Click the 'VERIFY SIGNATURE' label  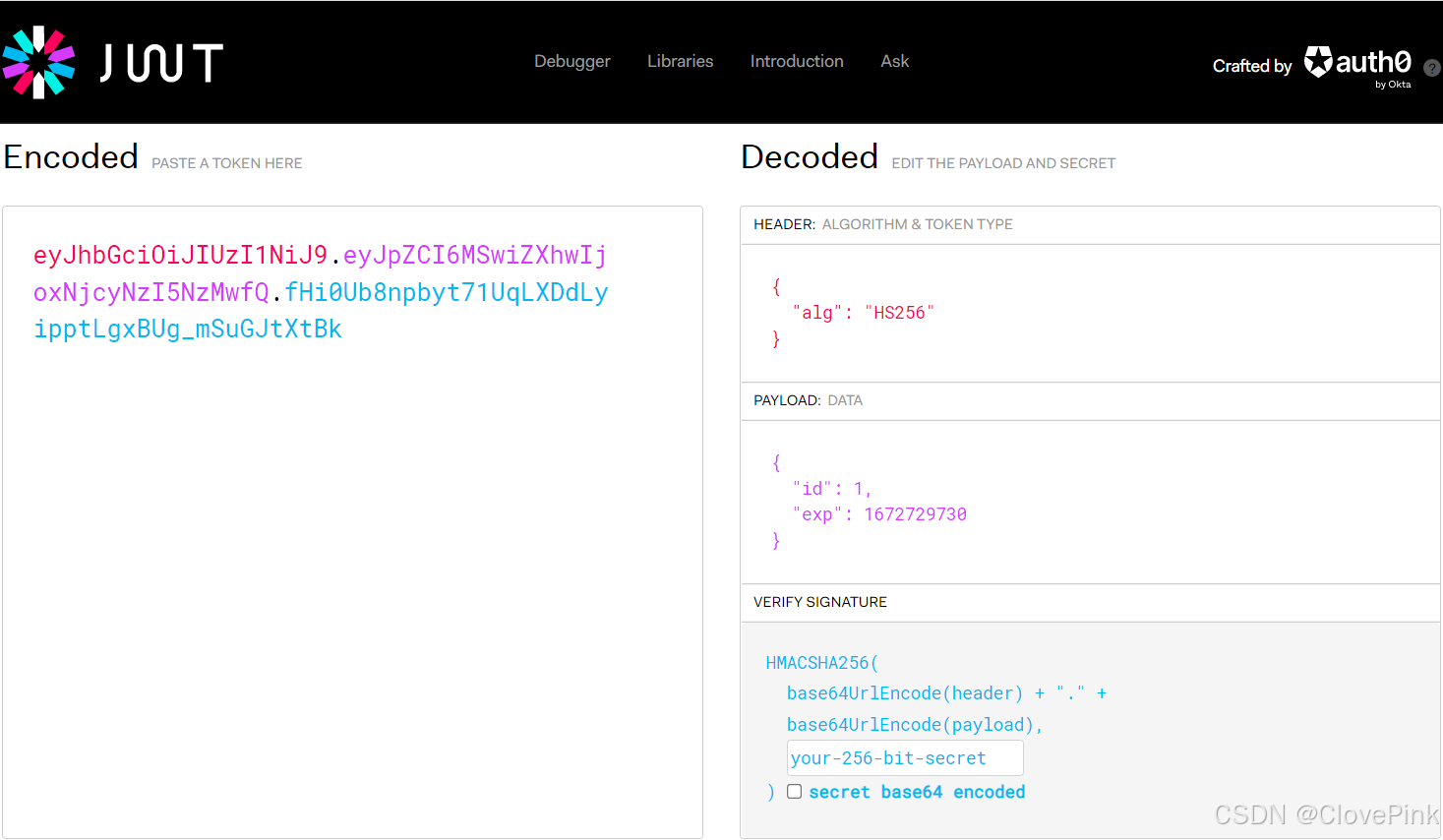point(820,602)
